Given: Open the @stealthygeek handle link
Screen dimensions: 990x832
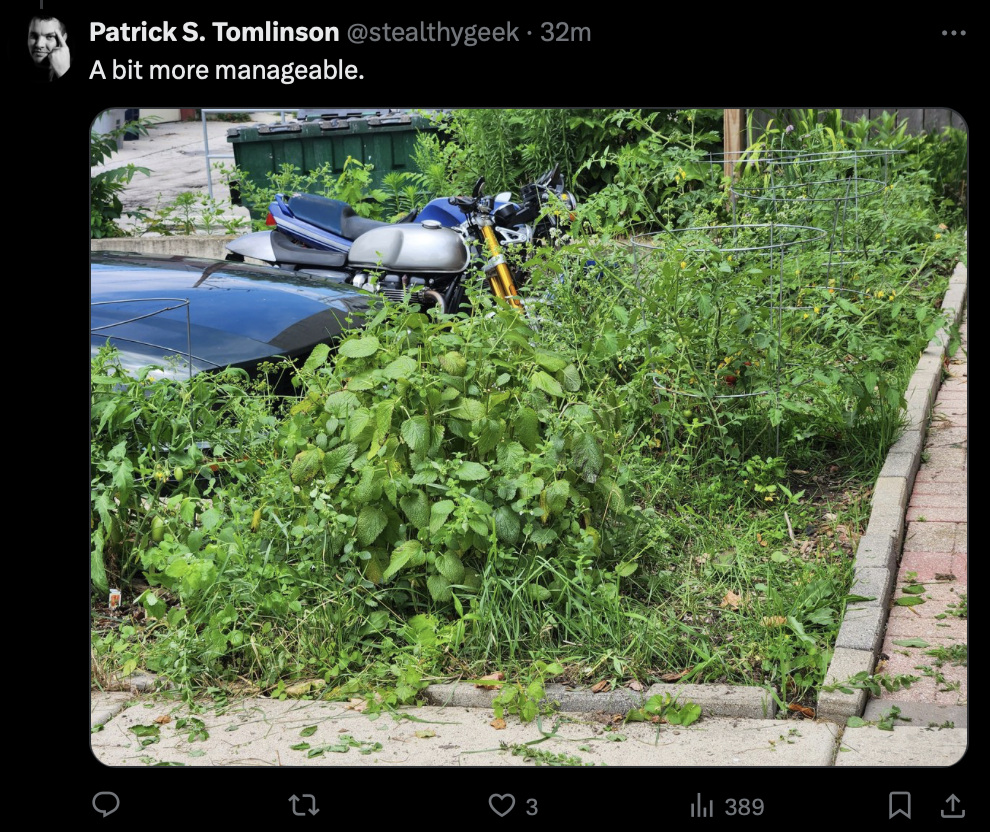Looking at the screenshot, I should (432, 32).
